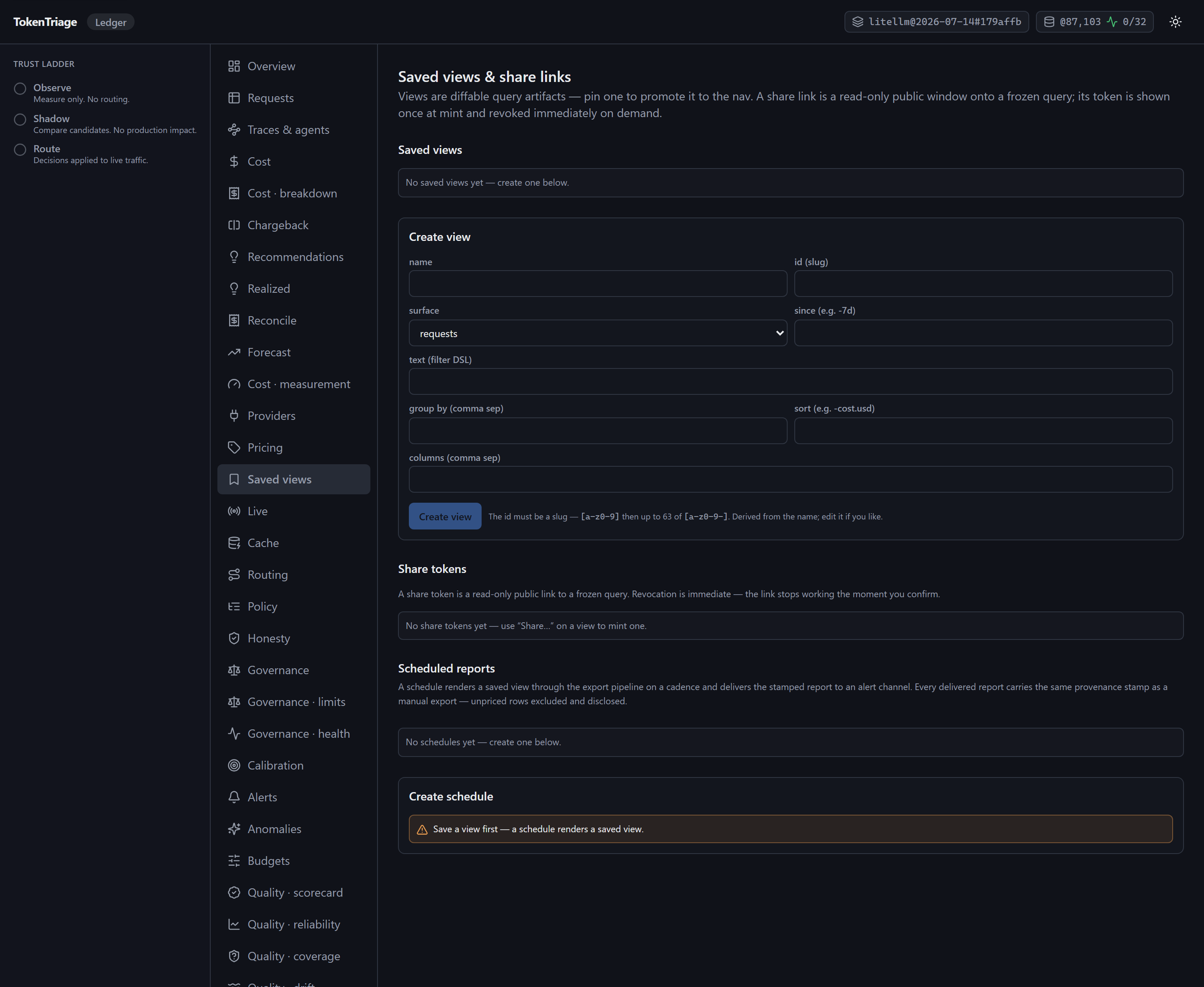Focus the group by input field
Viewport: 1204px width, 987px height.
tap(598, 431)
